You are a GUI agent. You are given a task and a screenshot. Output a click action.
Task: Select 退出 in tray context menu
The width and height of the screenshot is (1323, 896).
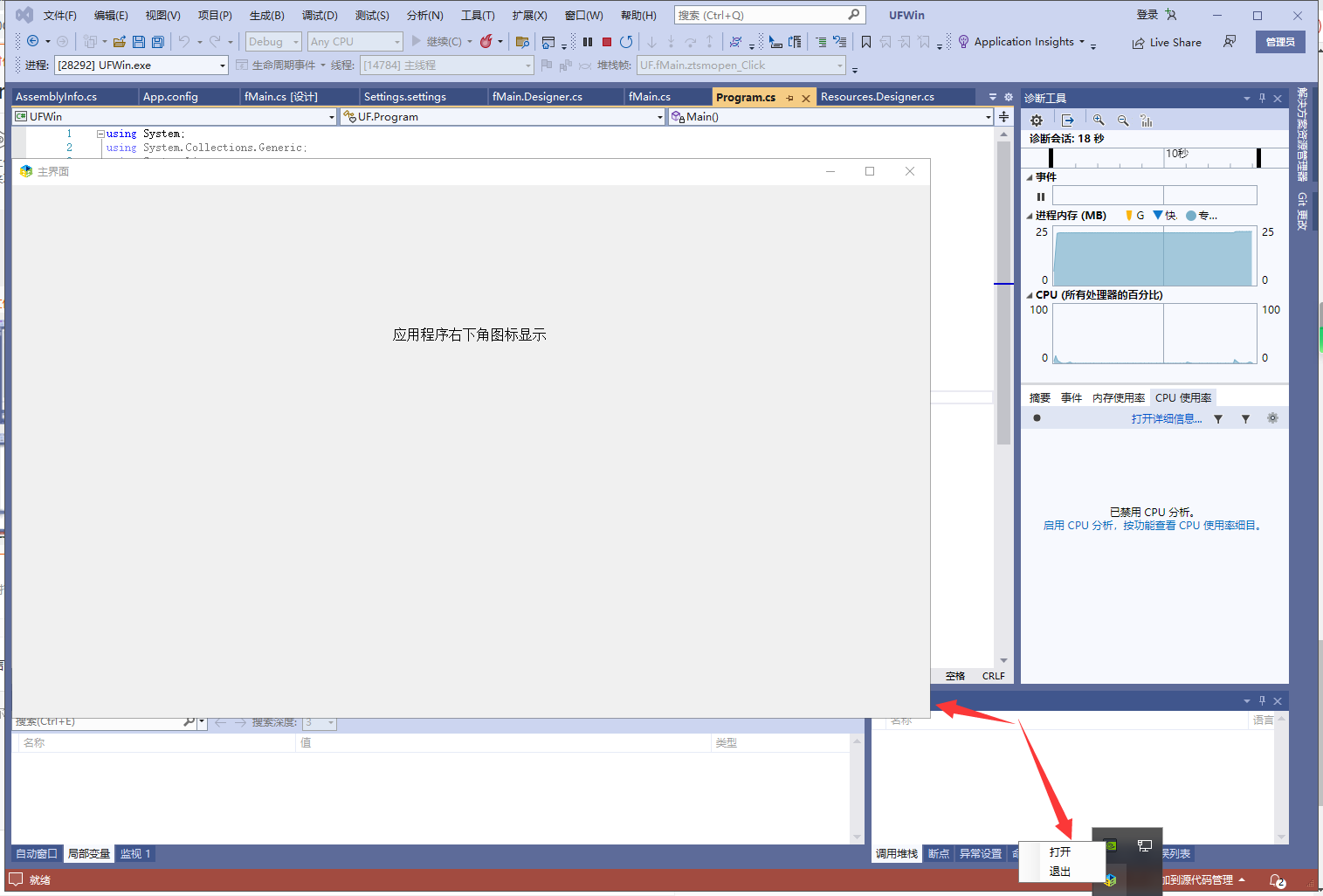(x=1060, y=872)
